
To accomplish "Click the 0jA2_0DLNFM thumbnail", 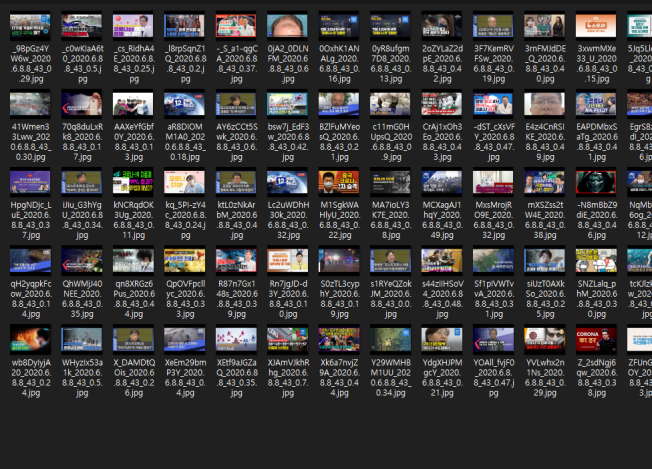I will point(287,26).
